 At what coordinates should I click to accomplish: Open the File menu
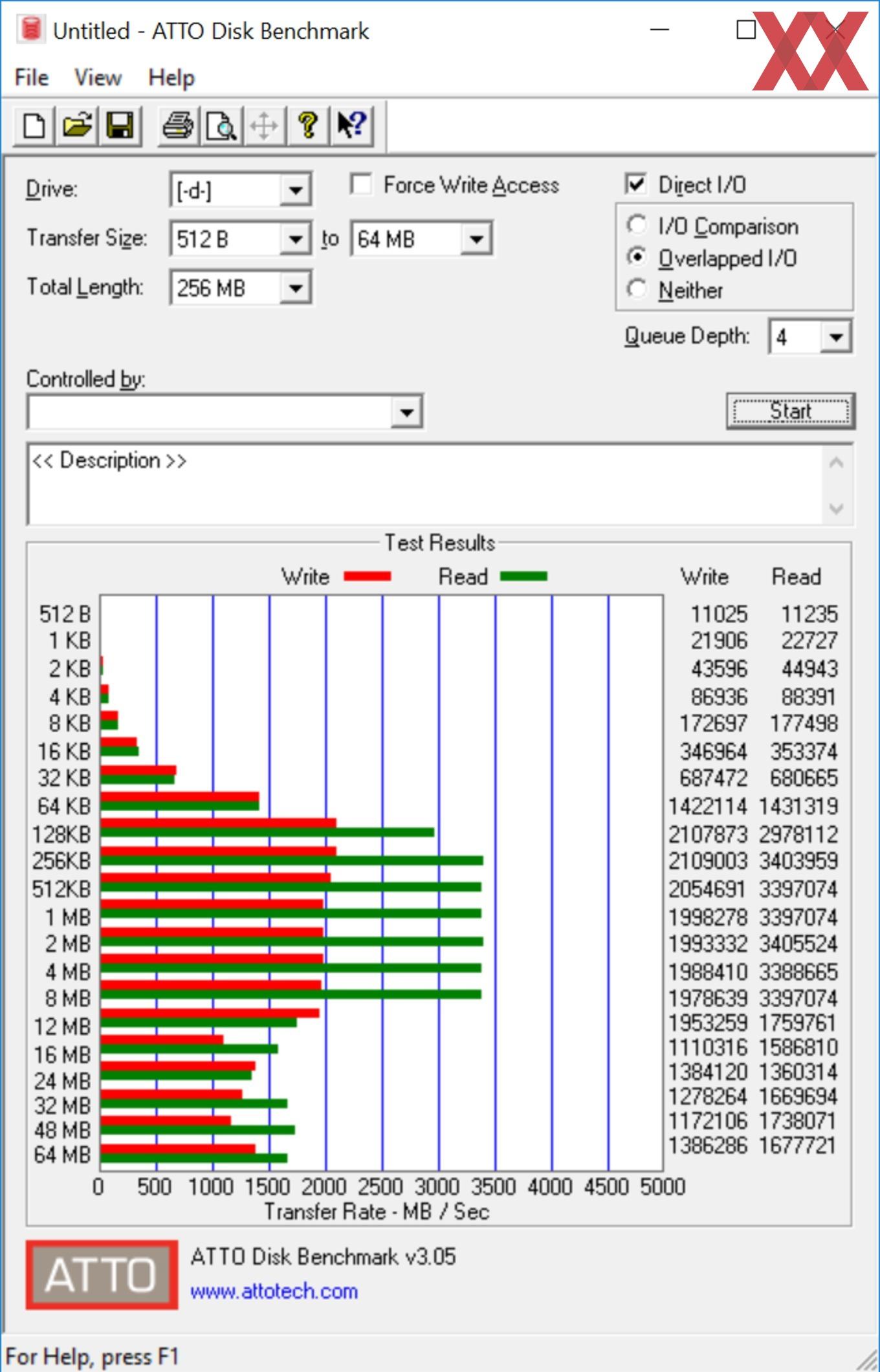click(32, 78)
